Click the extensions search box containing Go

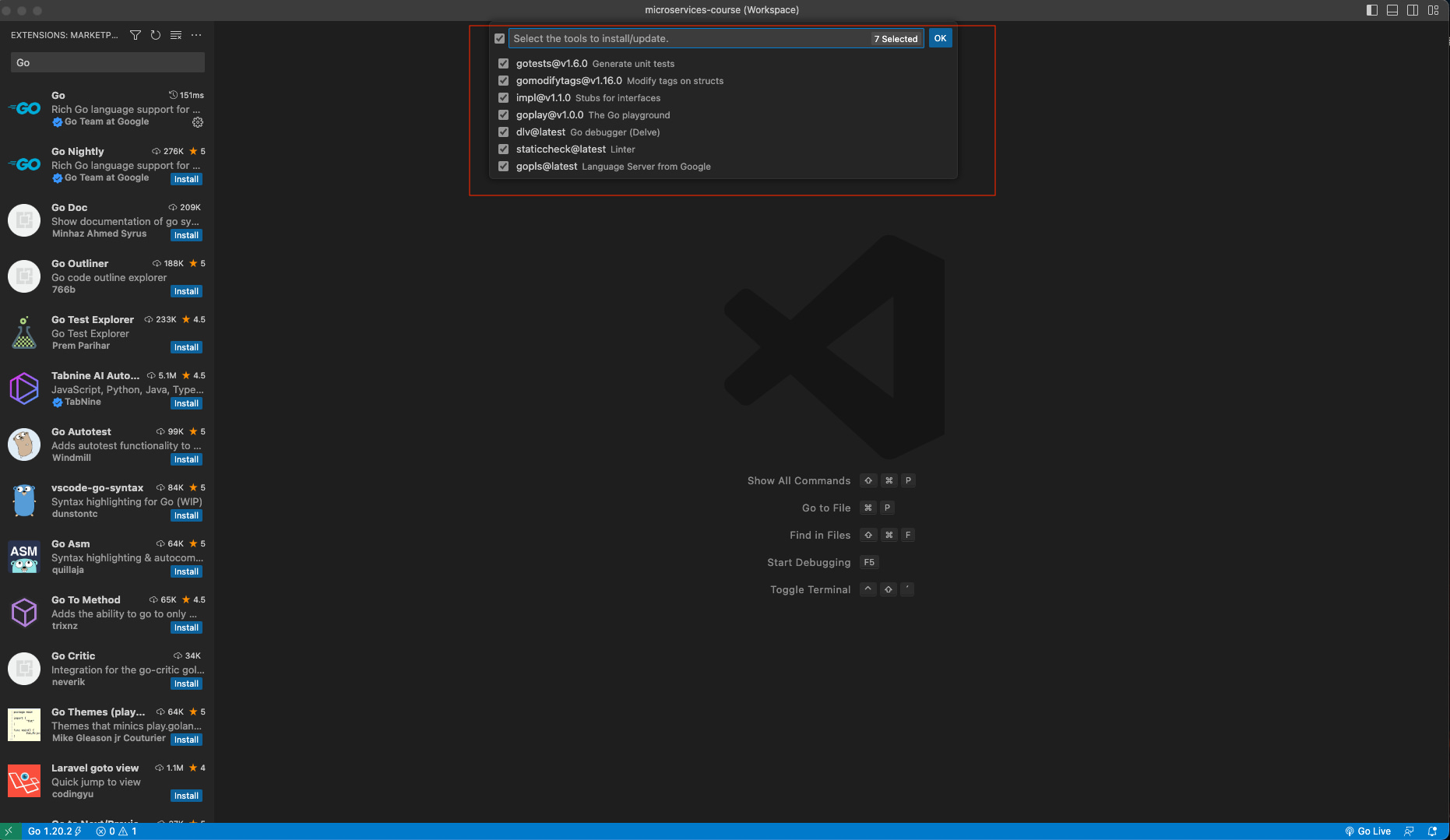tap(107, 62)
